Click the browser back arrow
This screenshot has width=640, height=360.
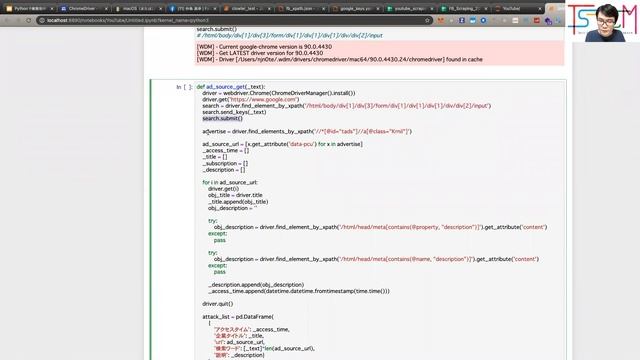pos(7,20)
